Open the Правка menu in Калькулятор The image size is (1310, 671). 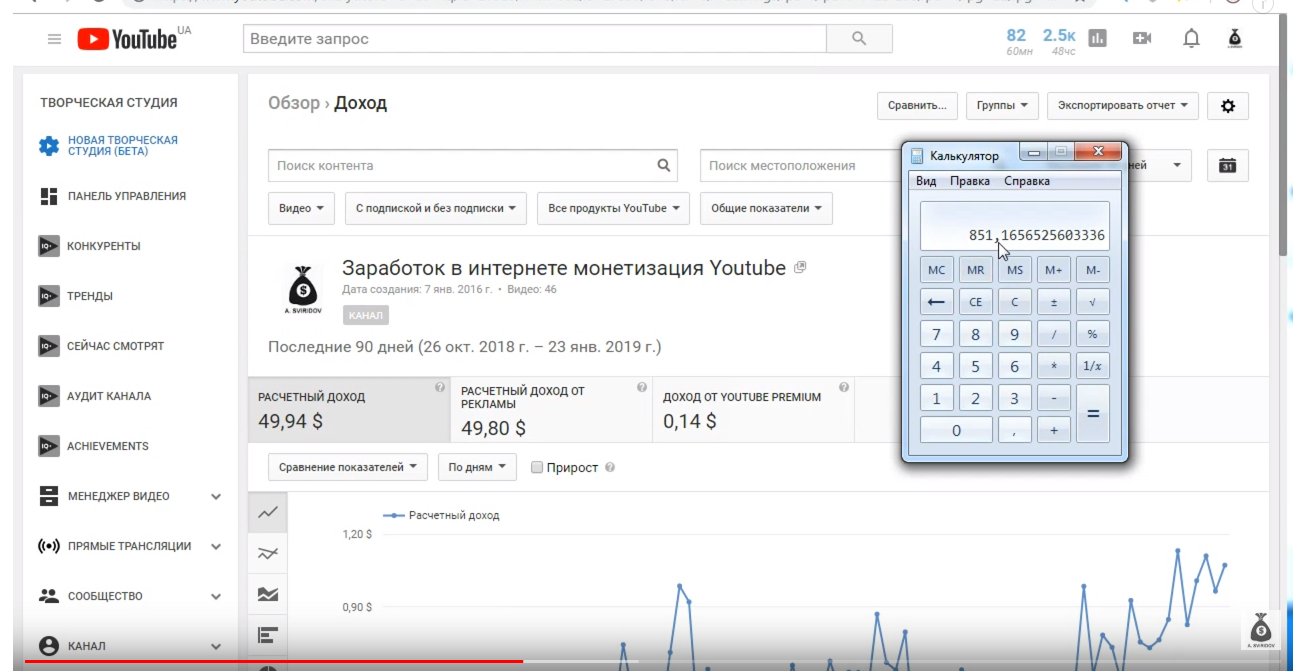click(969, 181)
